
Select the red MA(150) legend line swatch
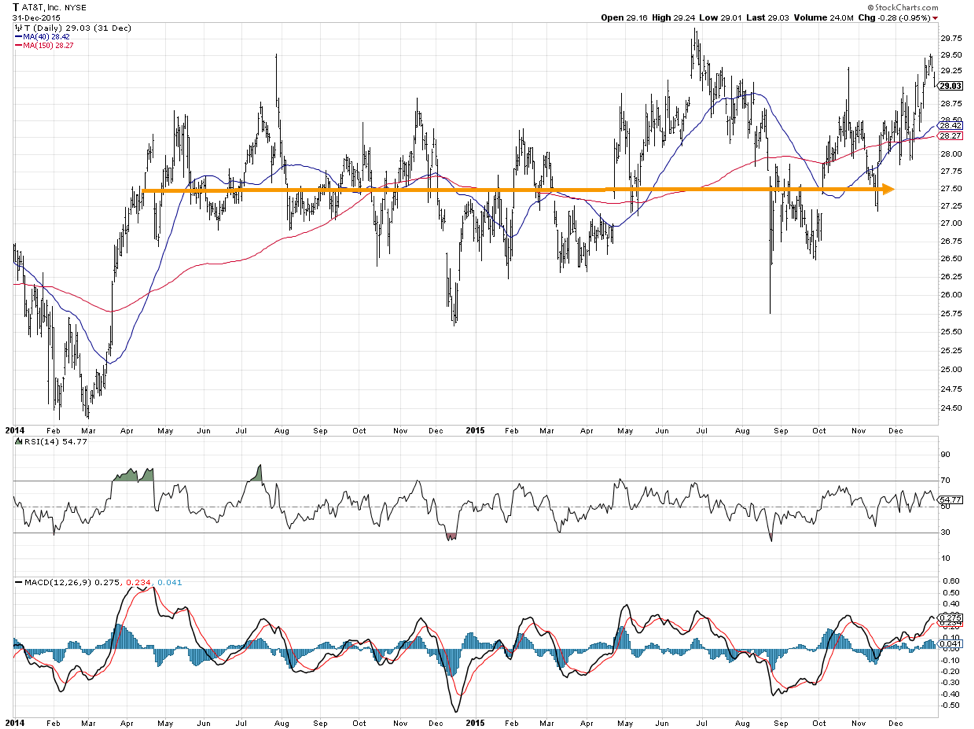(18, 45)
